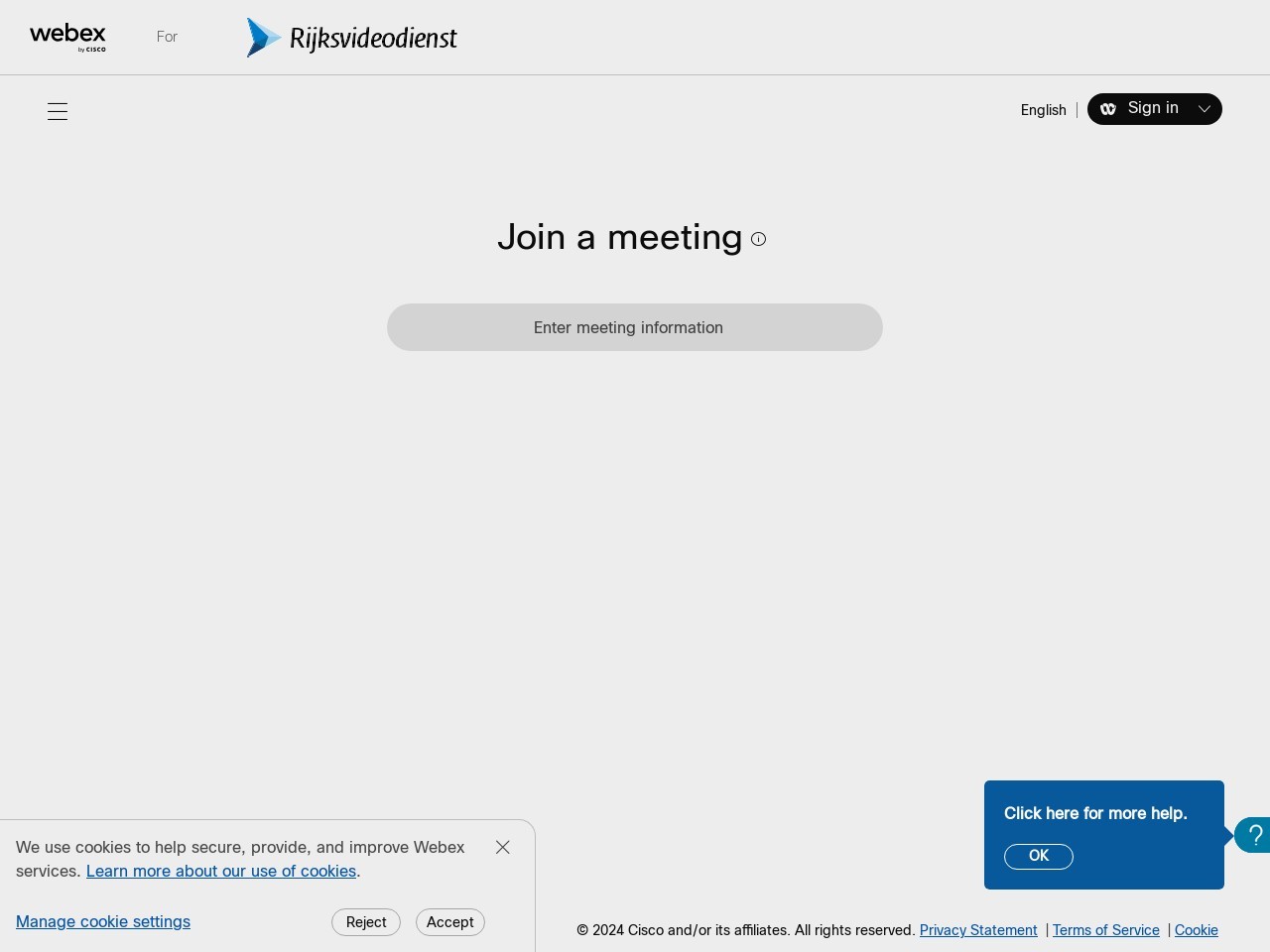Dismiss the help tooltip with OK
The height and width of the screenshot is (952, 1270).
coord(1039,856)
